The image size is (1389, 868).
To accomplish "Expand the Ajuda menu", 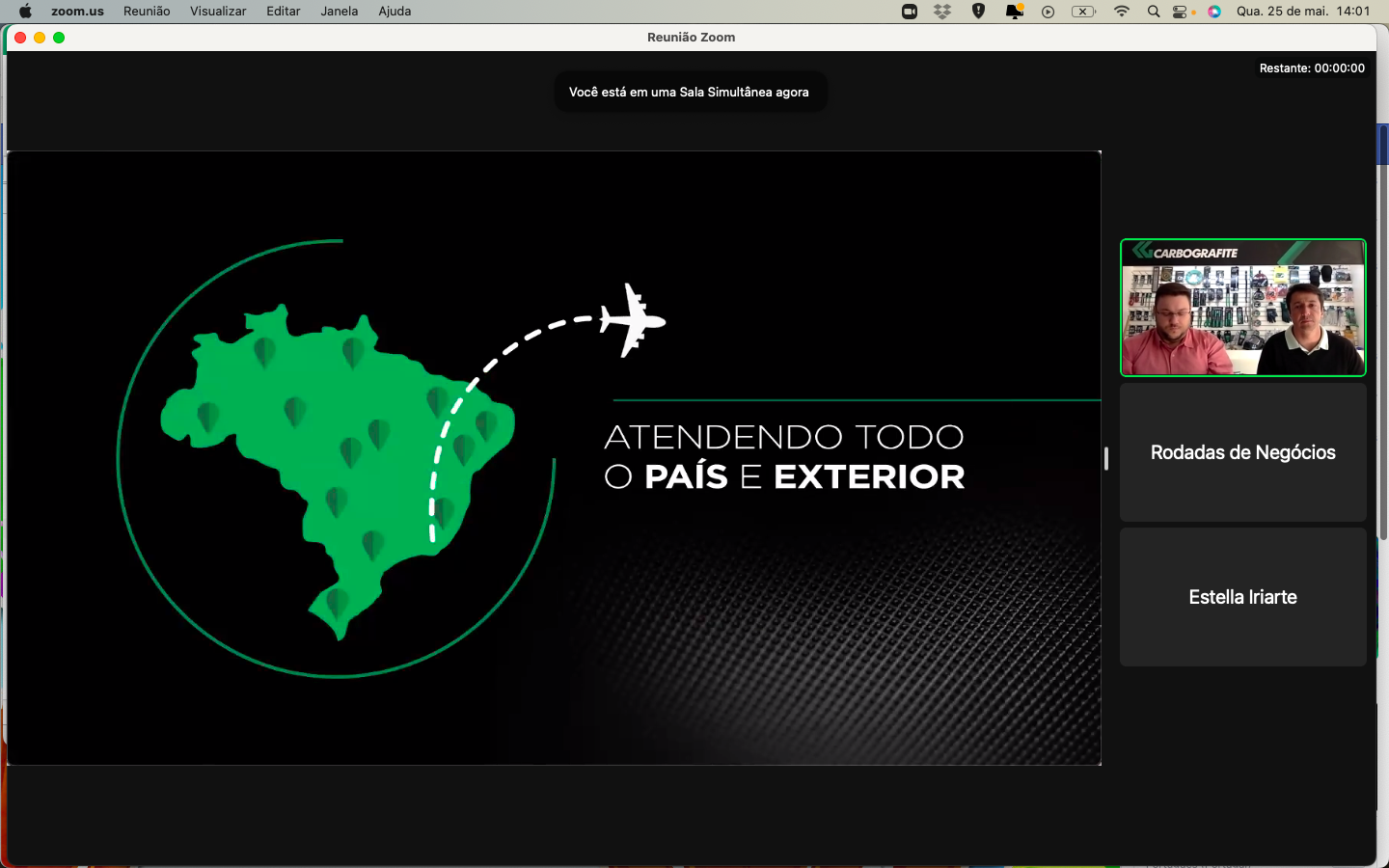I will (x=395, y=12).
